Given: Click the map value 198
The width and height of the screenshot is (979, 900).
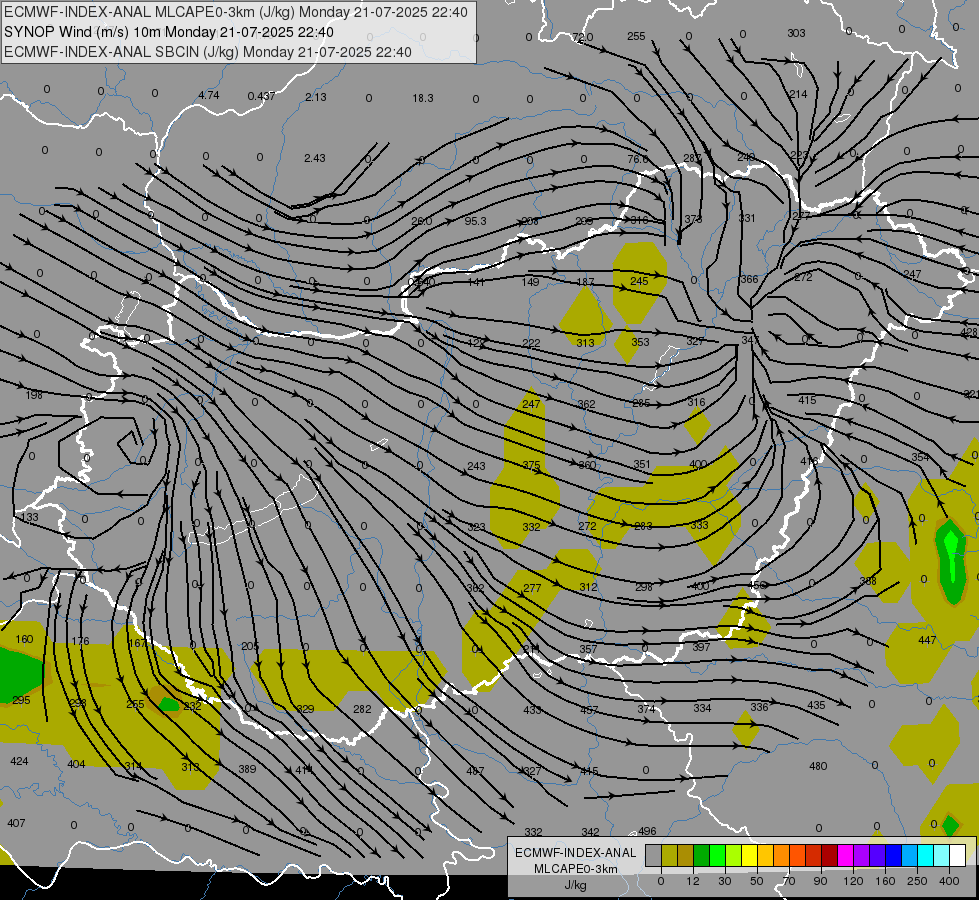Looking at the screenshot, I should click(x=34, y=395).
